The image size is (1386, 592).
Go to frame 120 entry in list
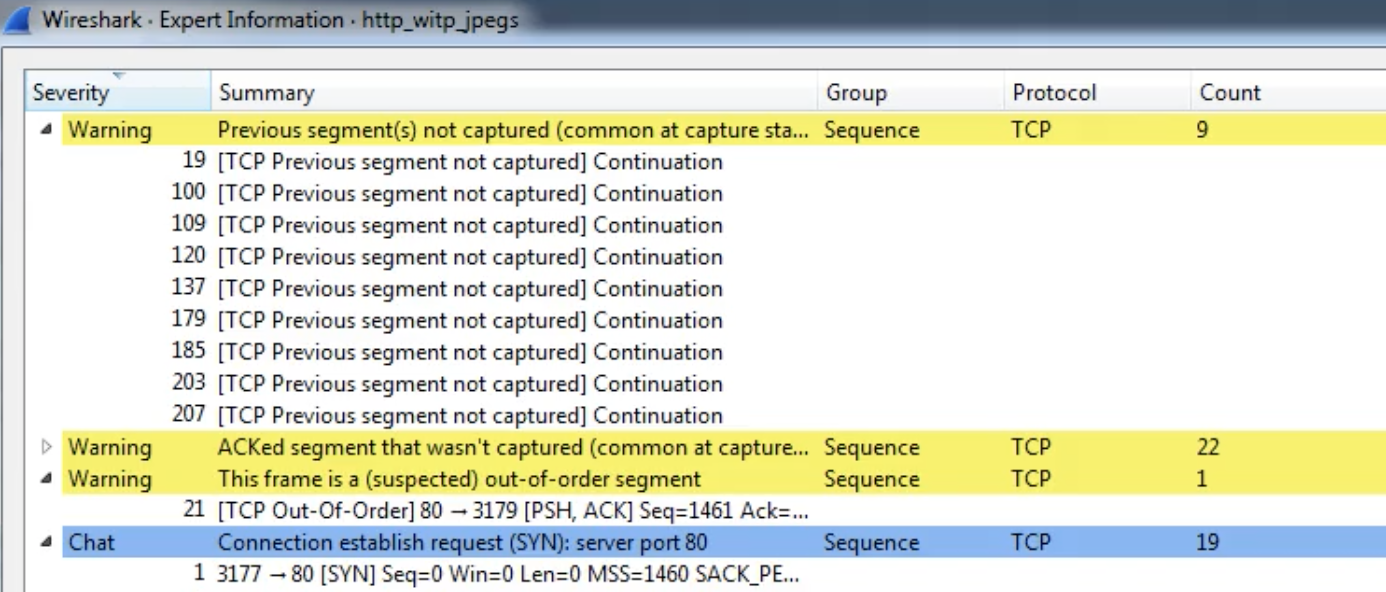click(x=470, y=257)
